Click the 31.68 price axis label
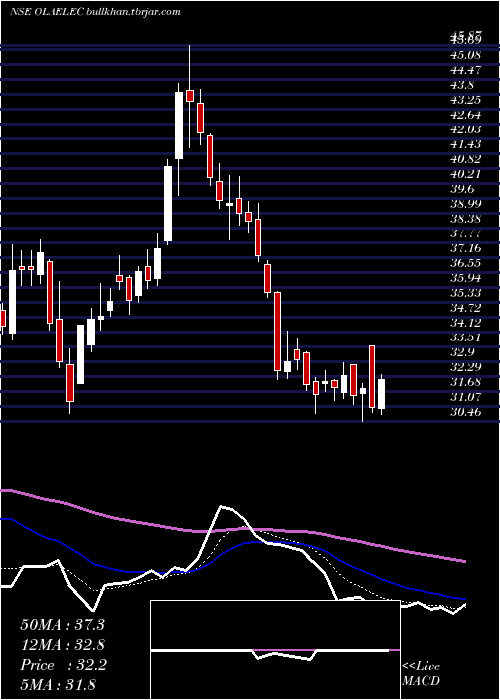 pyautogui.click(x=467, y=382)
